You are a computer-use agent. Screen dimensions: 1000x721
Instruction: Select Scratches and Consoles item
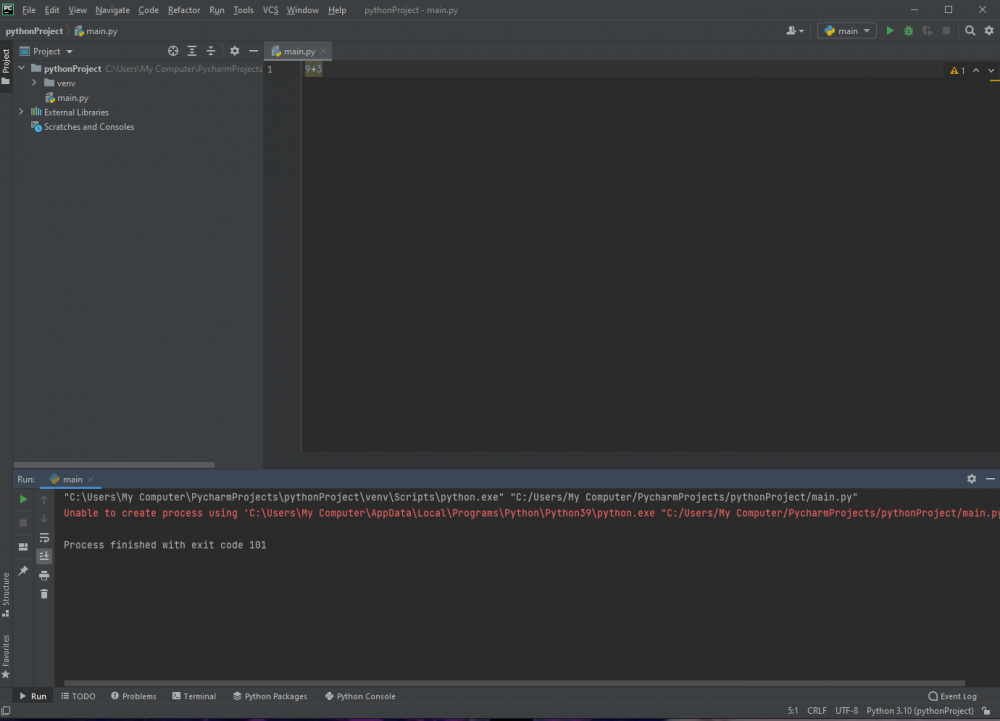pos(82,127)
